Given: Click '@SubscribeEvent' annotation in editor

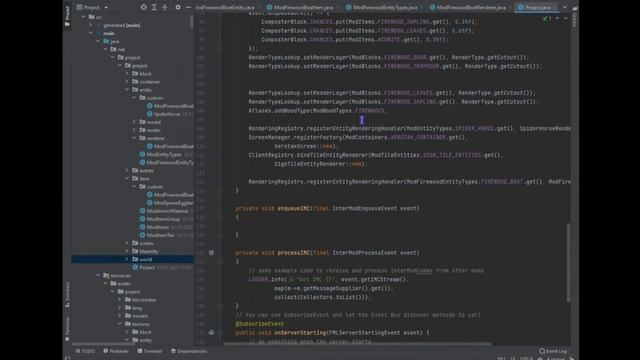Looking at the screenshot, I should pyautogui.click(x=260, y=324).
